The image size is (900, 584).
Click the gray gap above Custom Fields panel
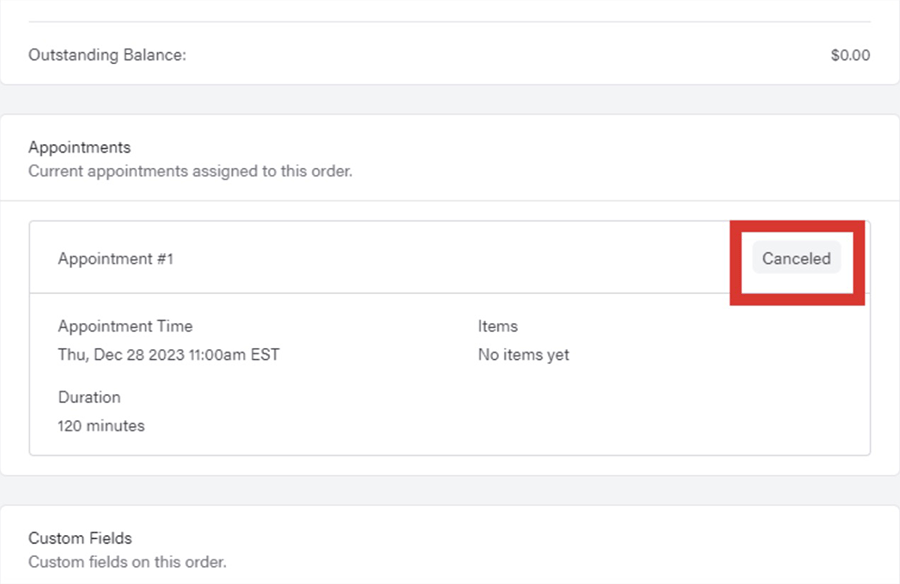(x=450, y=490)
